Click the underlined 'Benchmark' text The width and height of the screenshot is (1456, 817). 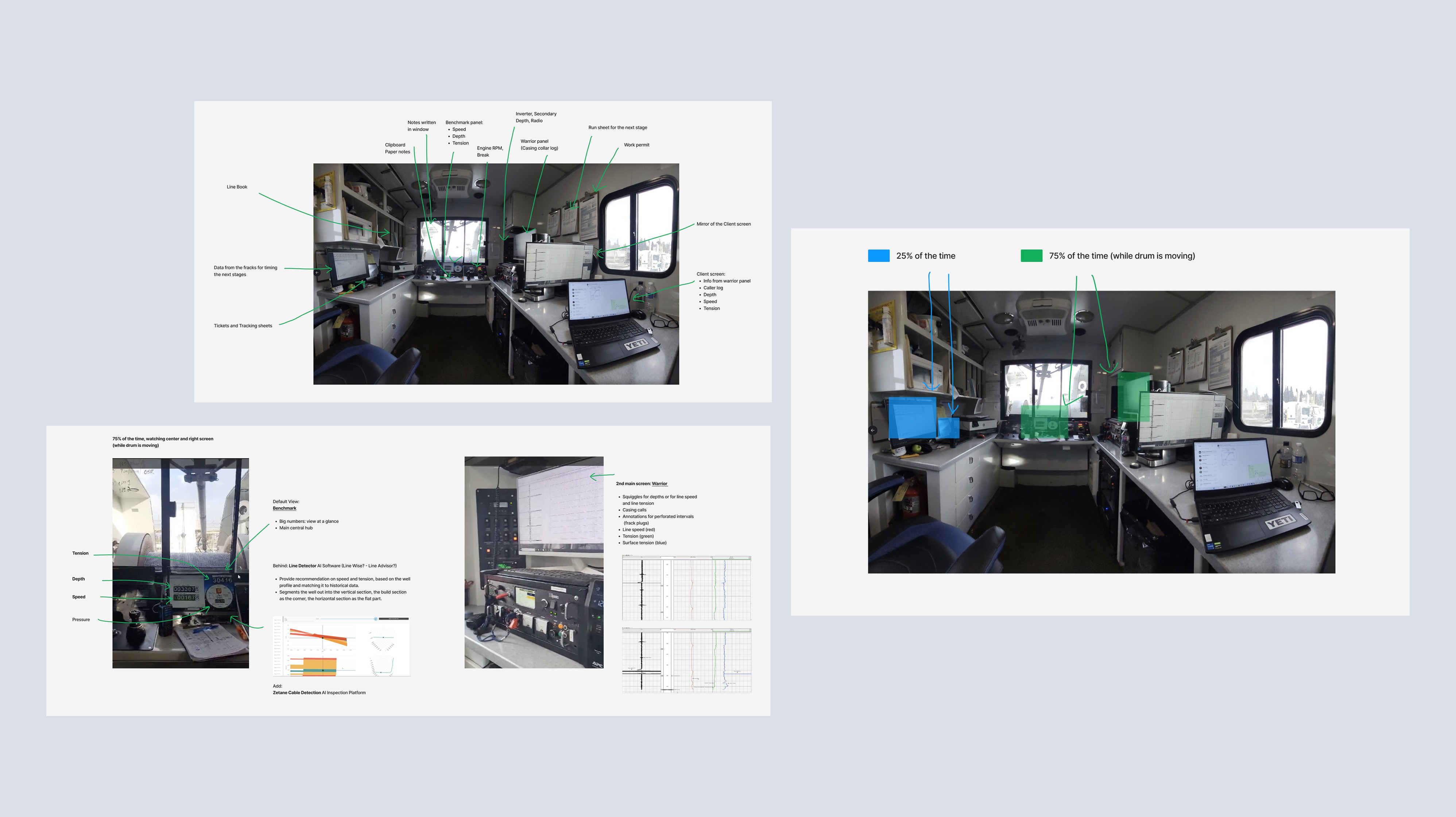[x=284, y=508]
